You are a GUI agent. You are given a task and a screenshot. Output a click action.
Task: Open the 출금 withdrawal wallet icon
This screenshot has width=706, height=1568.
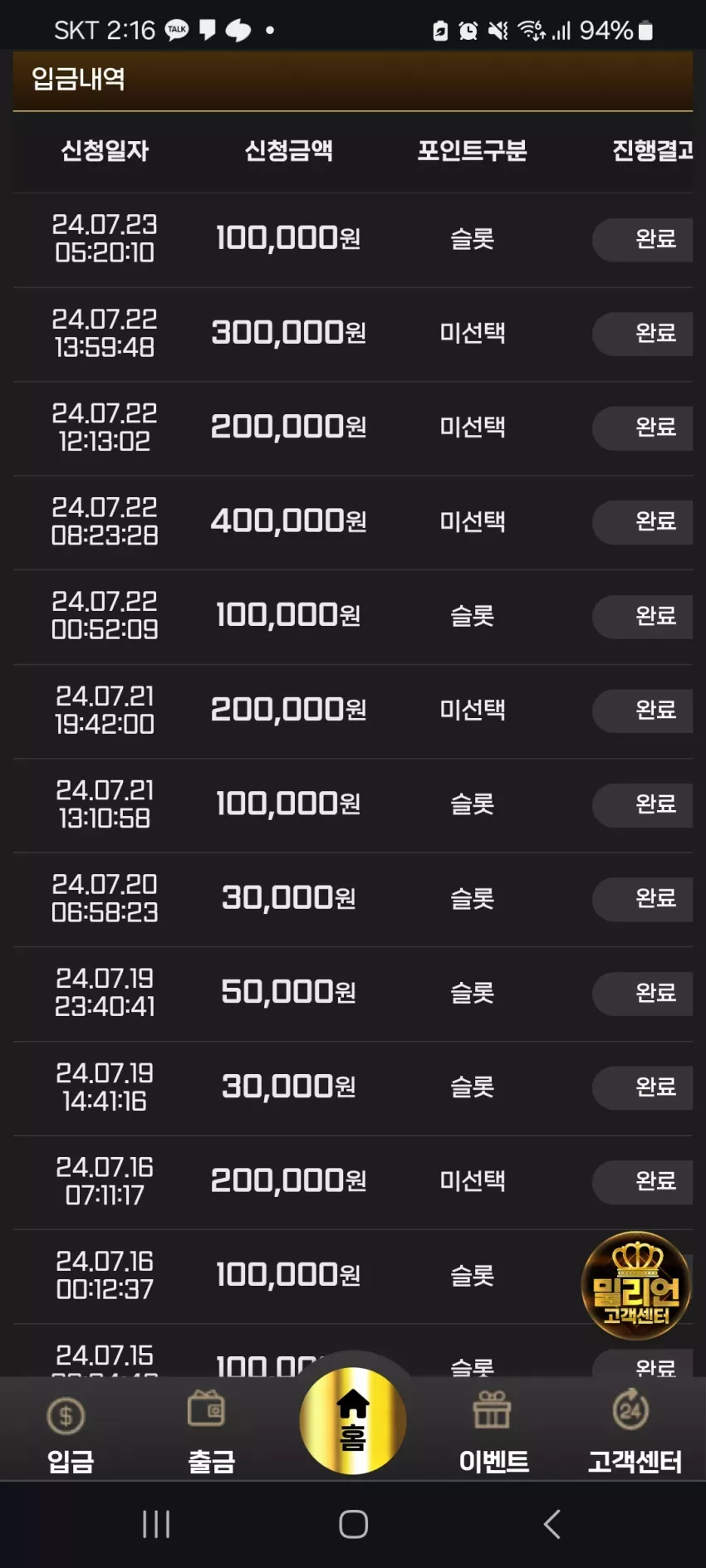(x=206, y=1409)
